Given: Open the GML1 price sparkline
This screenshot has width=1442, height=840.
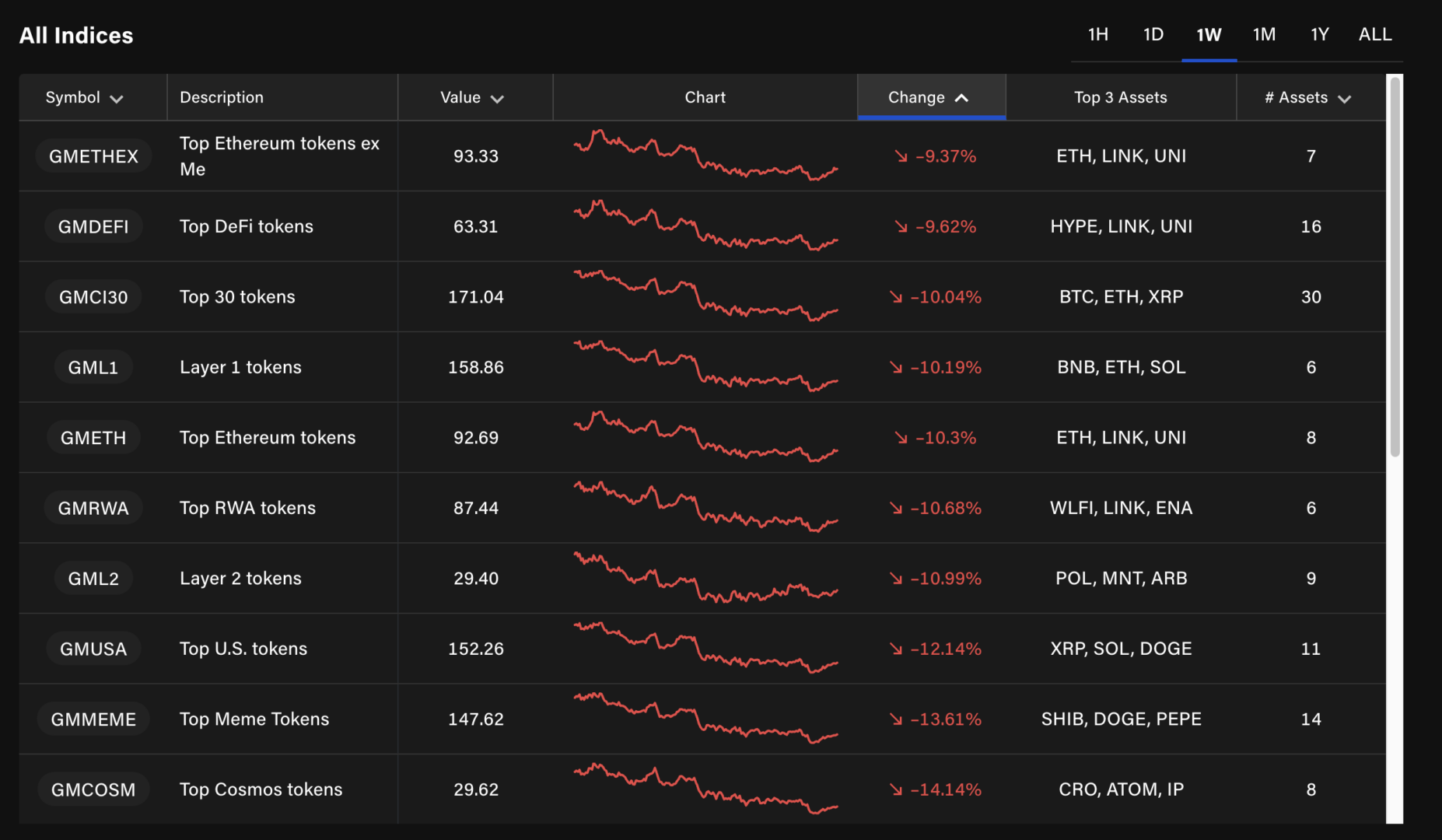Looking at the screenshot, I should tap(705, 366).
